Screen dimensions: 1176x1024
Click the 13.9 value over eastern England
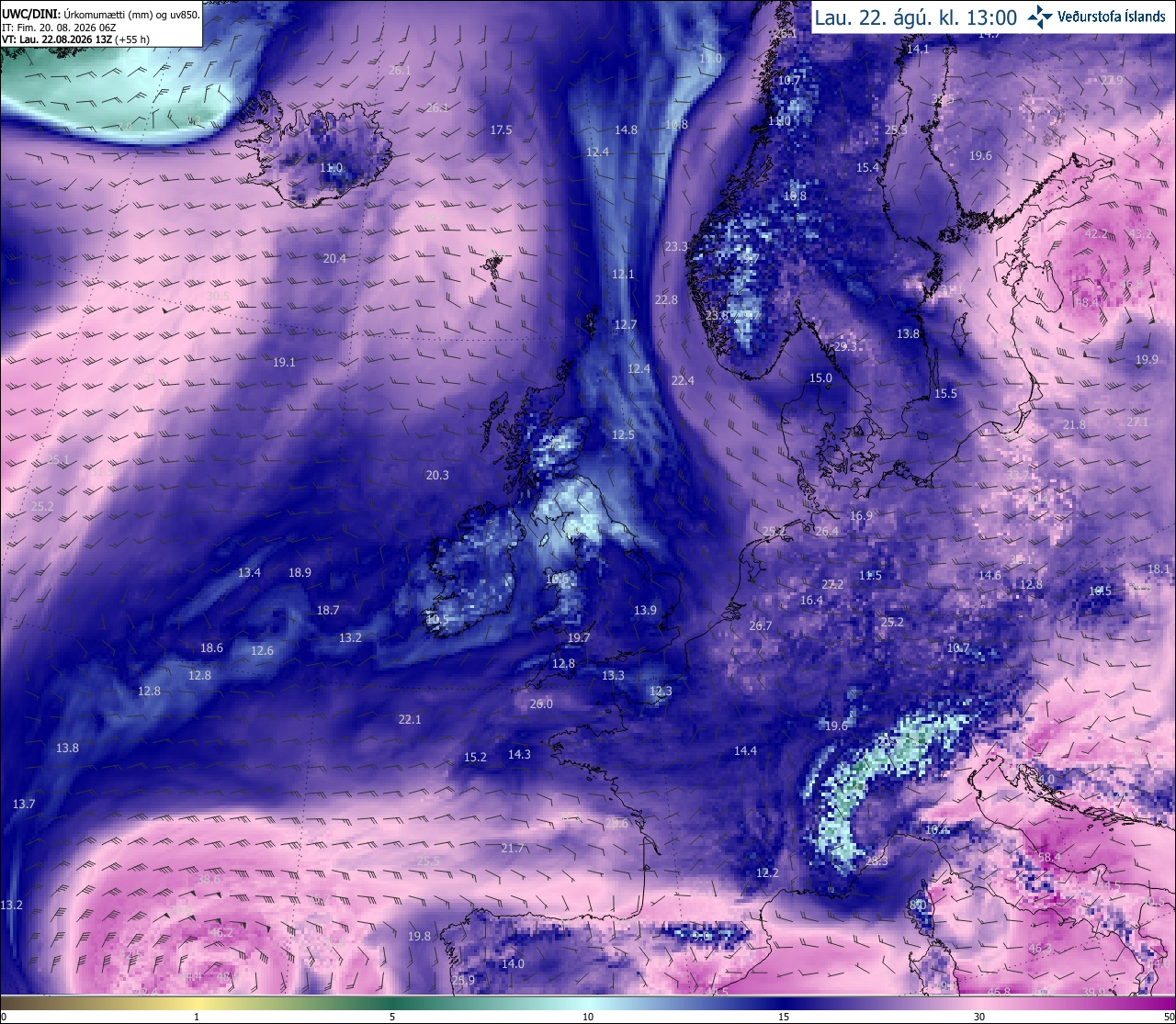pos(645,610)
